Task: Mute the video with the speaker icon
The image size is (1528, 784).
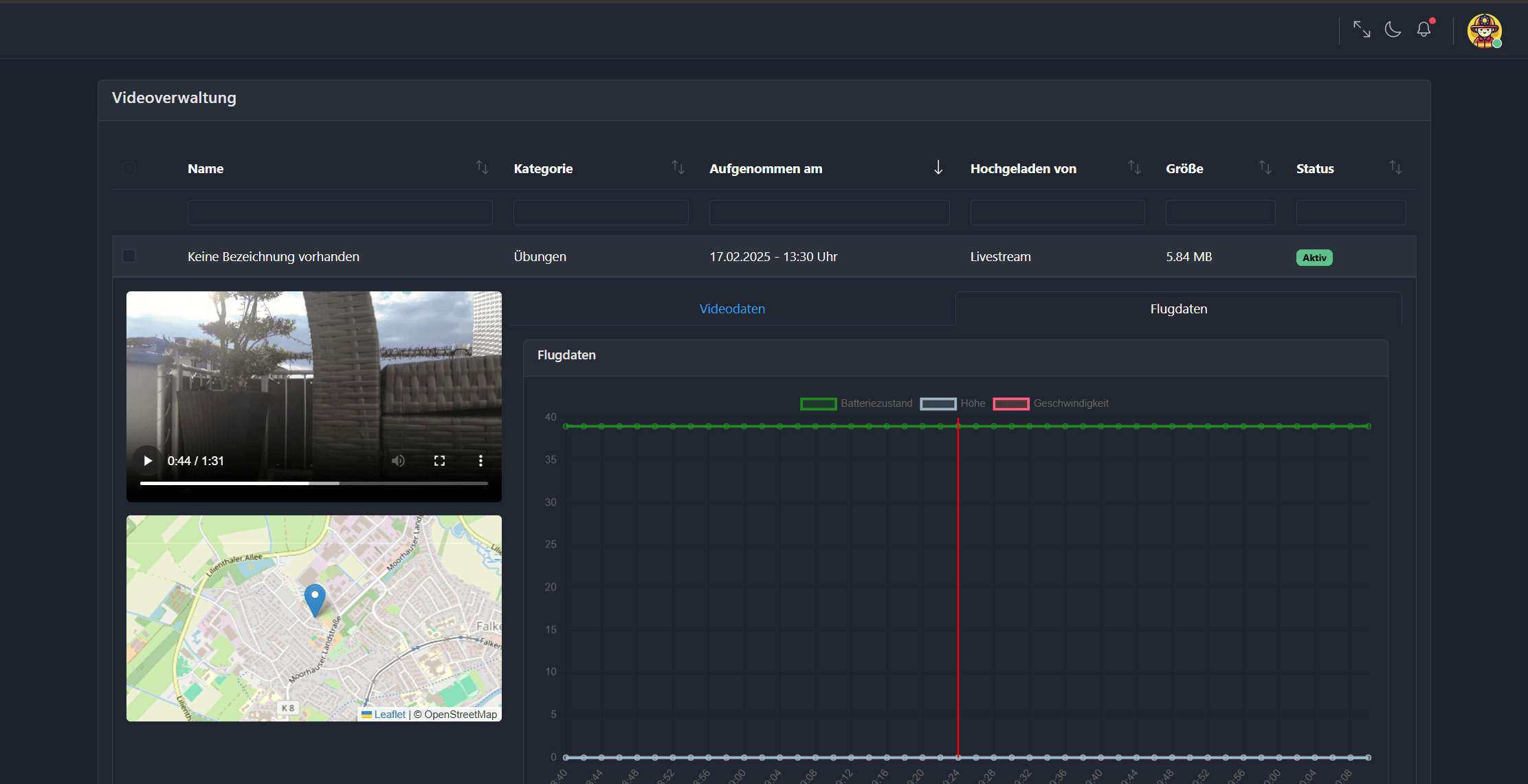Action: click(x=398, y=460)
